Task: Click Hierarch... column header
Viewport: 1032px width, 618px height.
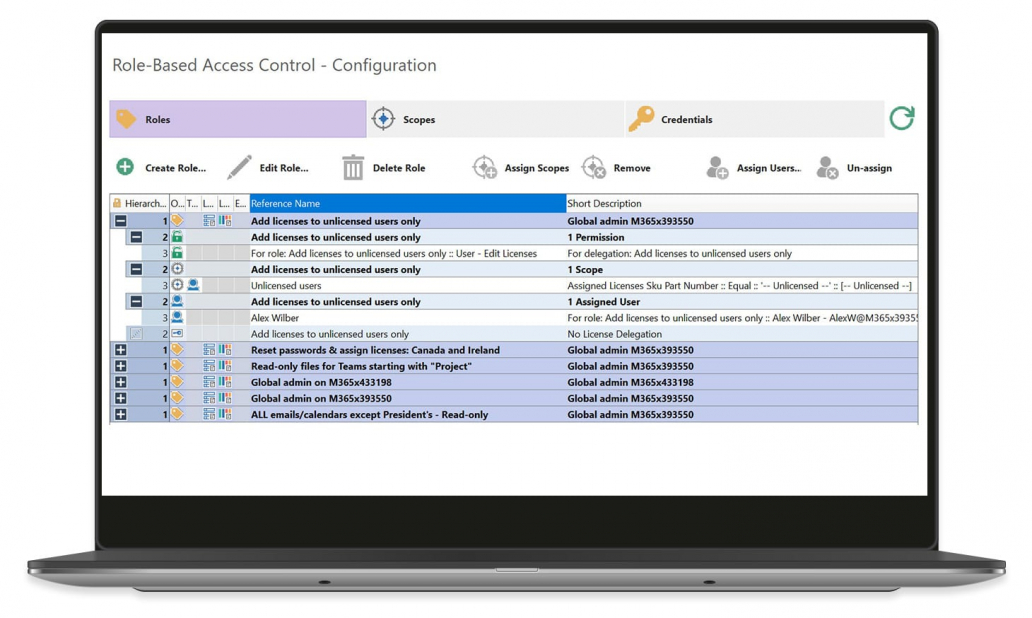Action: coord(140,203)
